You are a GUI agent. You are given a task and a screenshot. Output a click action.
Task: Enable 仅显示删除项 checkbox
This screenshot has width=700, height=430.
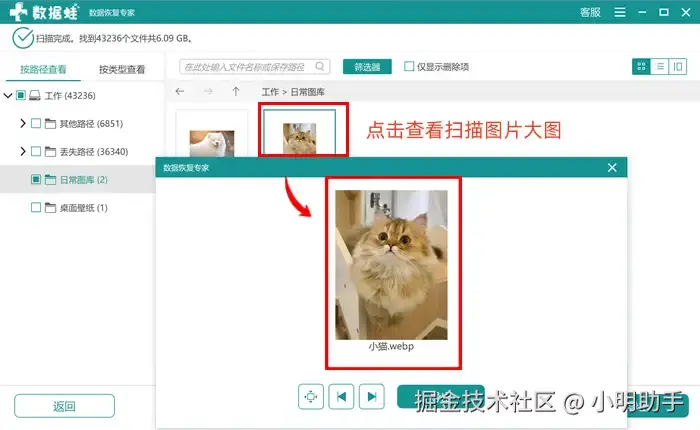408,66
